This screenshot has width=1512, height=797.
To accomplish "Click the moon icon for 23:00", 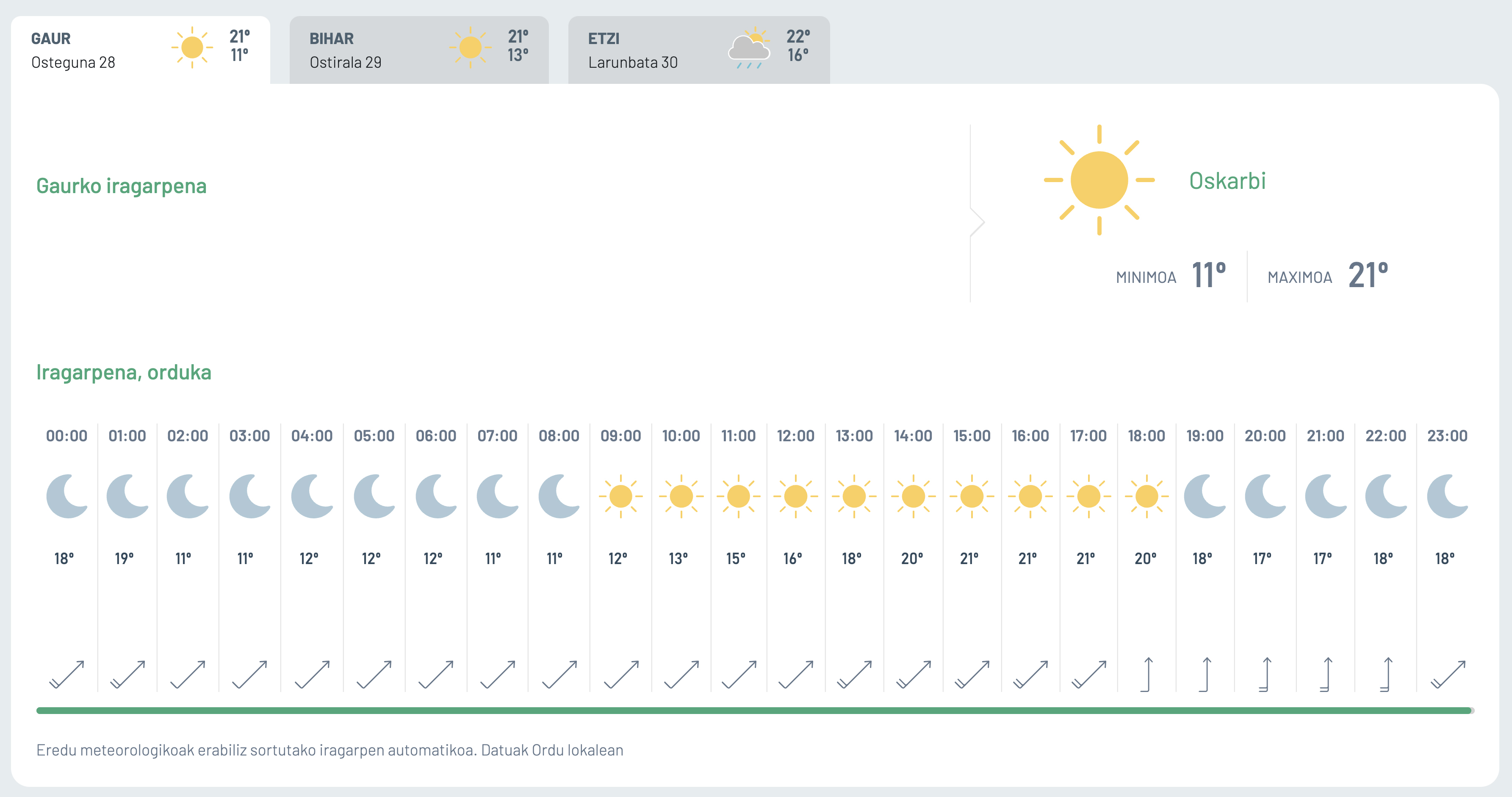I will coord(1448,496).
